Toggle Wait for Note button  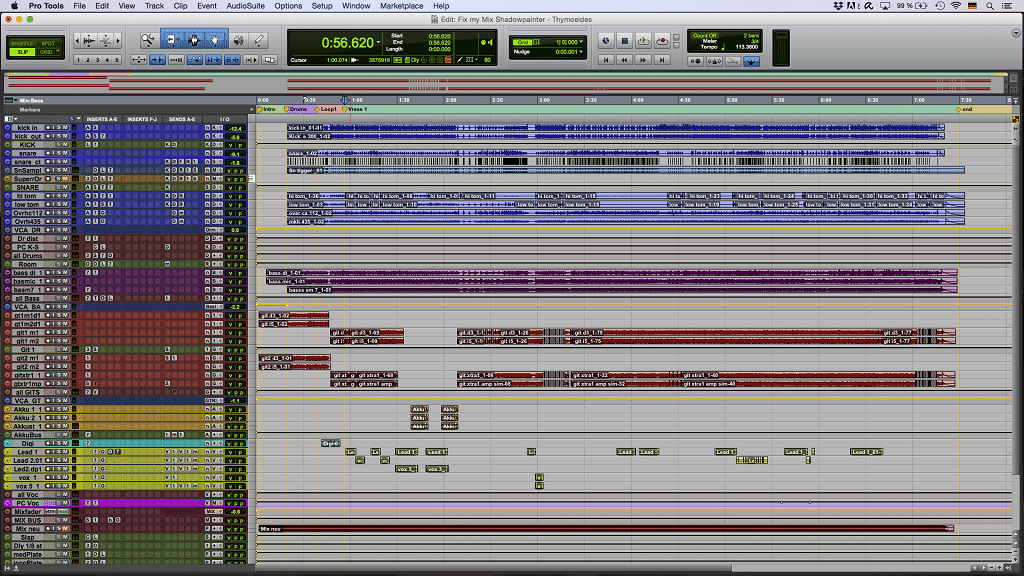point(696,61)
